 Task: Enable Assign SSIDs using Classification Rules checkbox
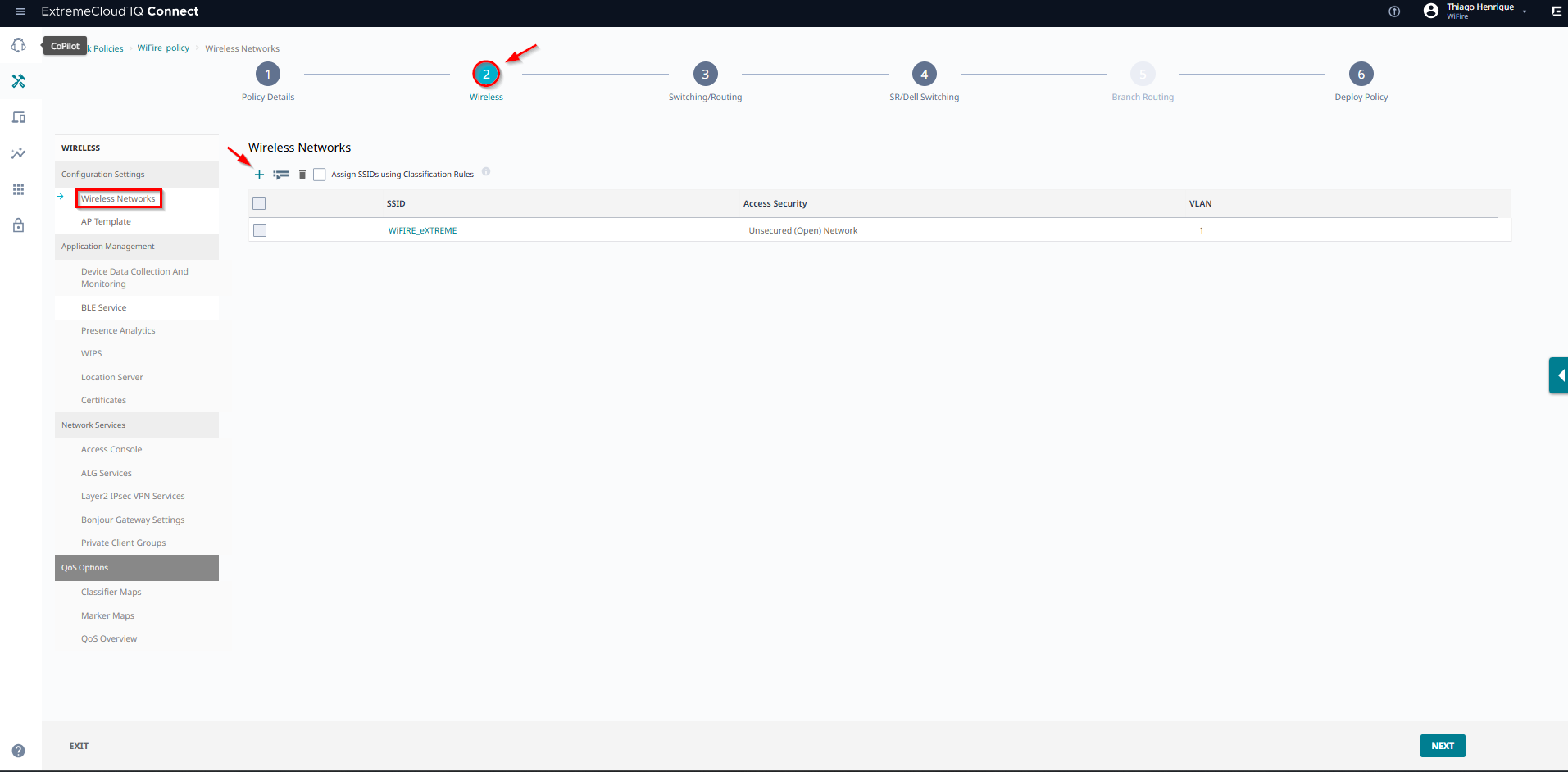(320, 175)
